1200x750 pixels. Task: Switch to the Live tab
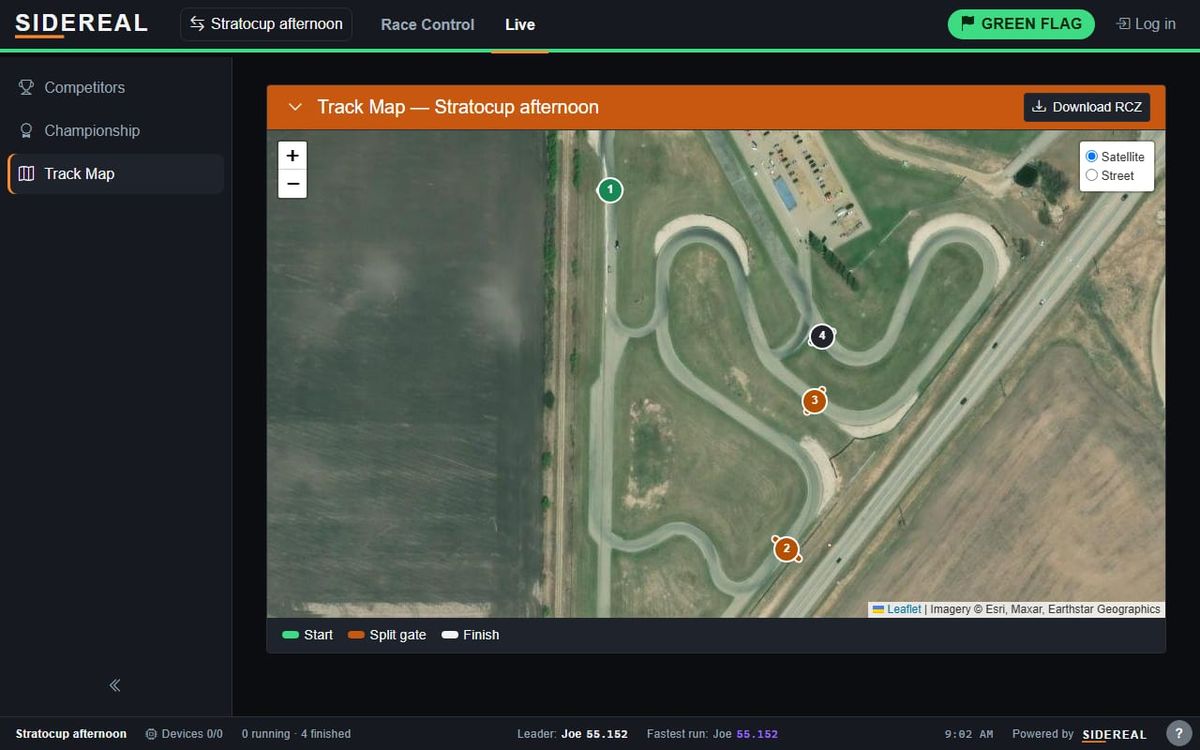click(x=520, y=24)
